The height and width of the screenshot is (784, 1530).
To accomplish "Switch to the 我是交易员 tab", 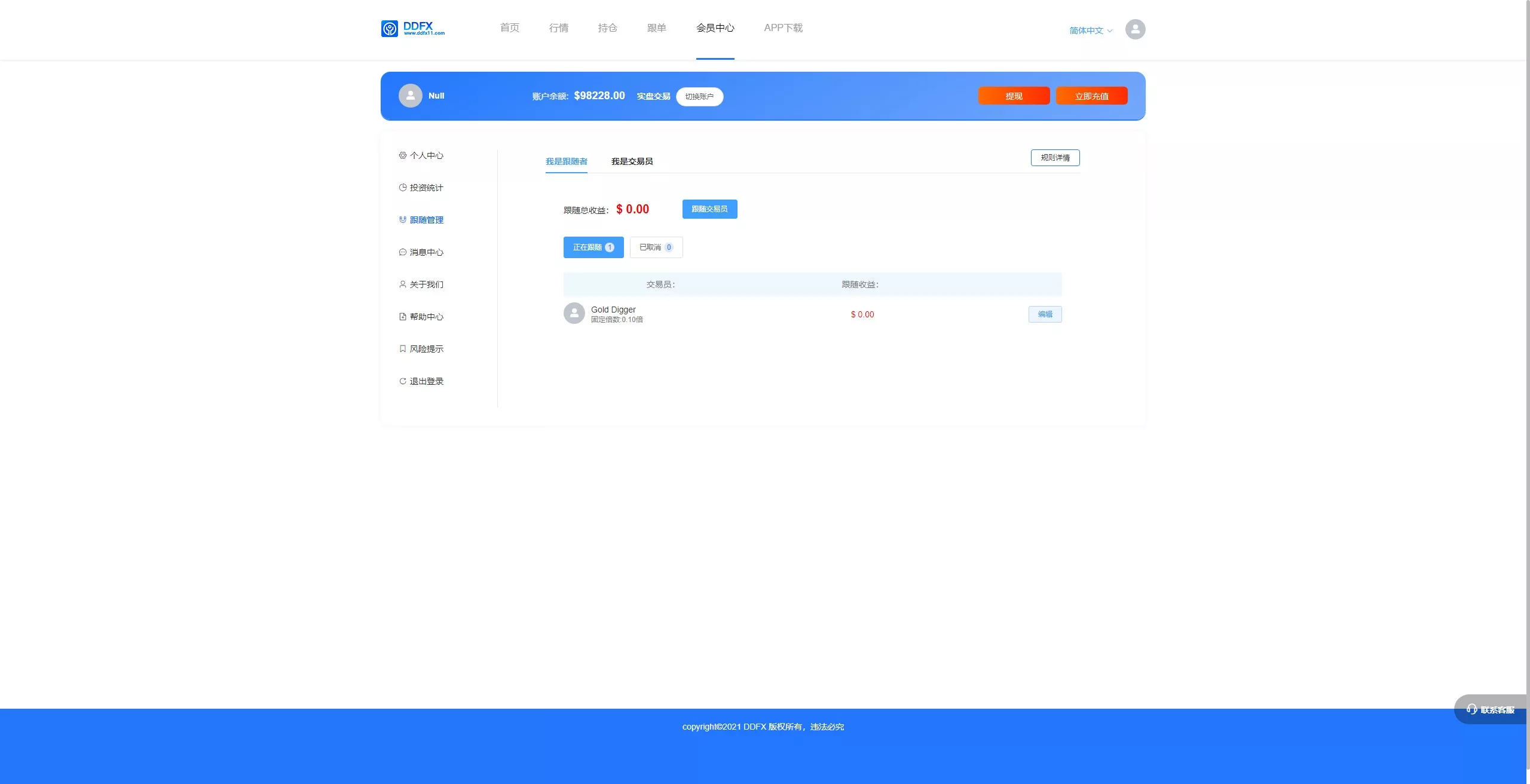I will [632, 161].
